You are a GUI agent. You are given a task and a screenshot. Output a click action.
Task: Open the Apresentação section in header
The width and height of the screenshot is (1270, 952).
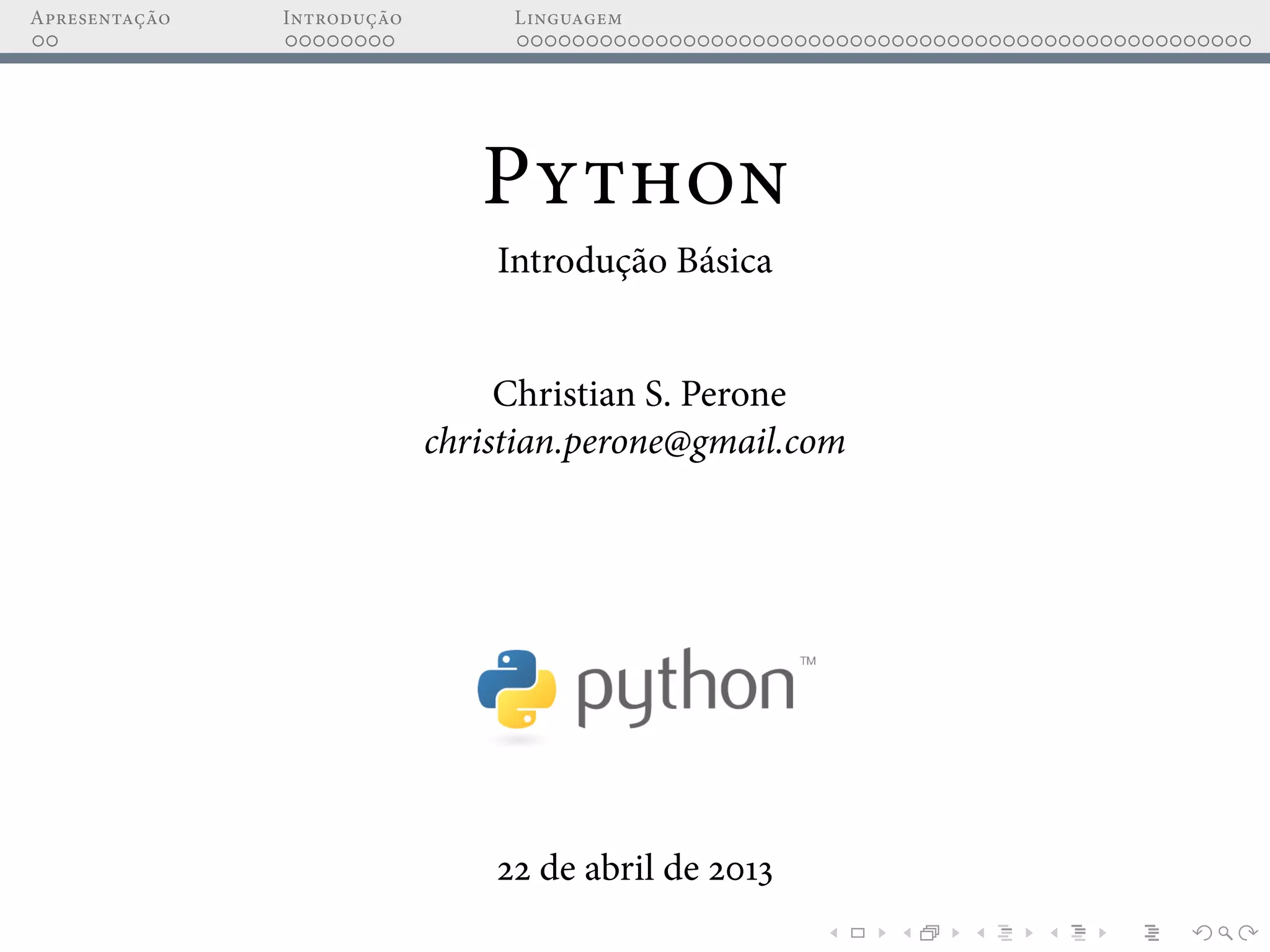tap(100, 19)
